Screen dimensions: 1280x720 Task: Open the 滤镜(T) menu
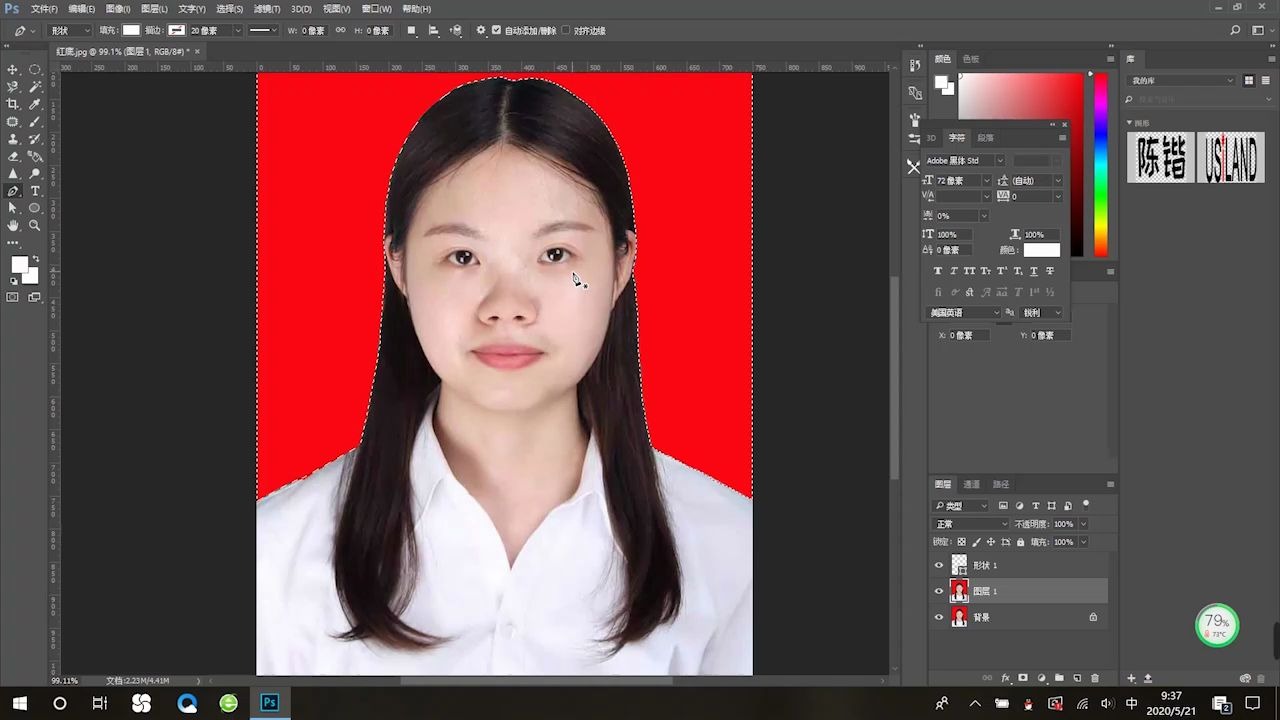[x=267, y=9]
